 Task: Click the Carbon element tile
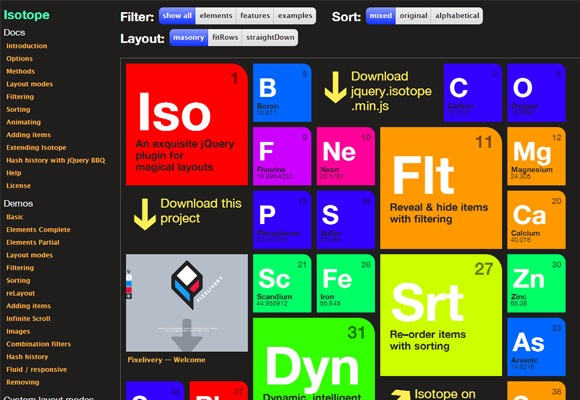(473, 93)
